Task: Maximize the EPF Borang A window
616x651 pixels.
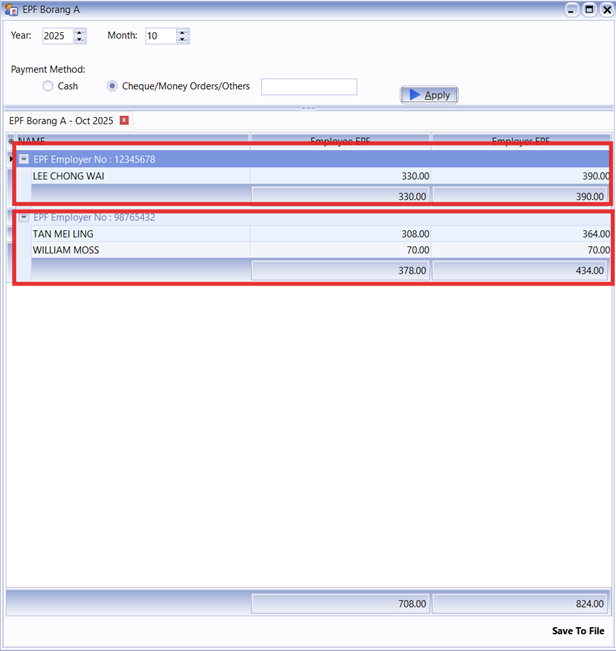Action: (x=589, y=9)
